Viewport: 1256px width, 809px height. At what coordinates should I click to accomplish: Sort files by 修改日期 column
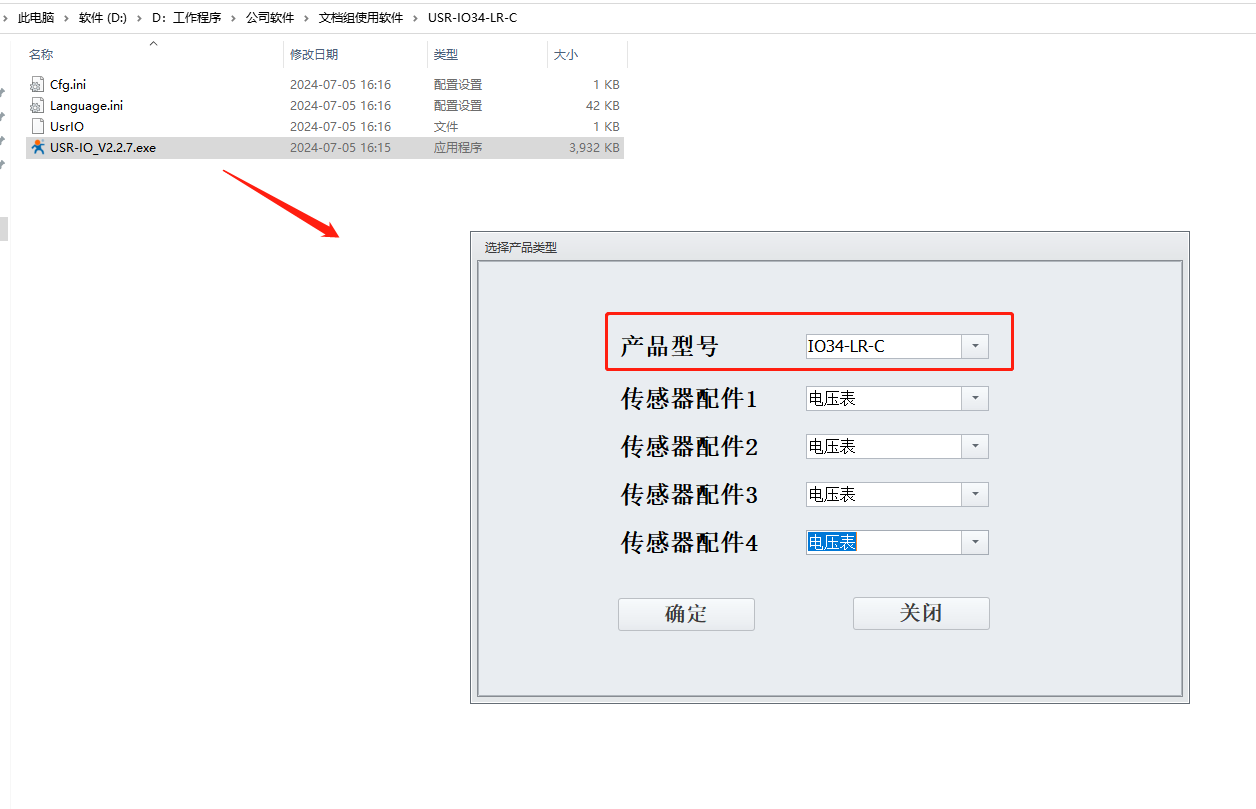[x=314, y=55]
